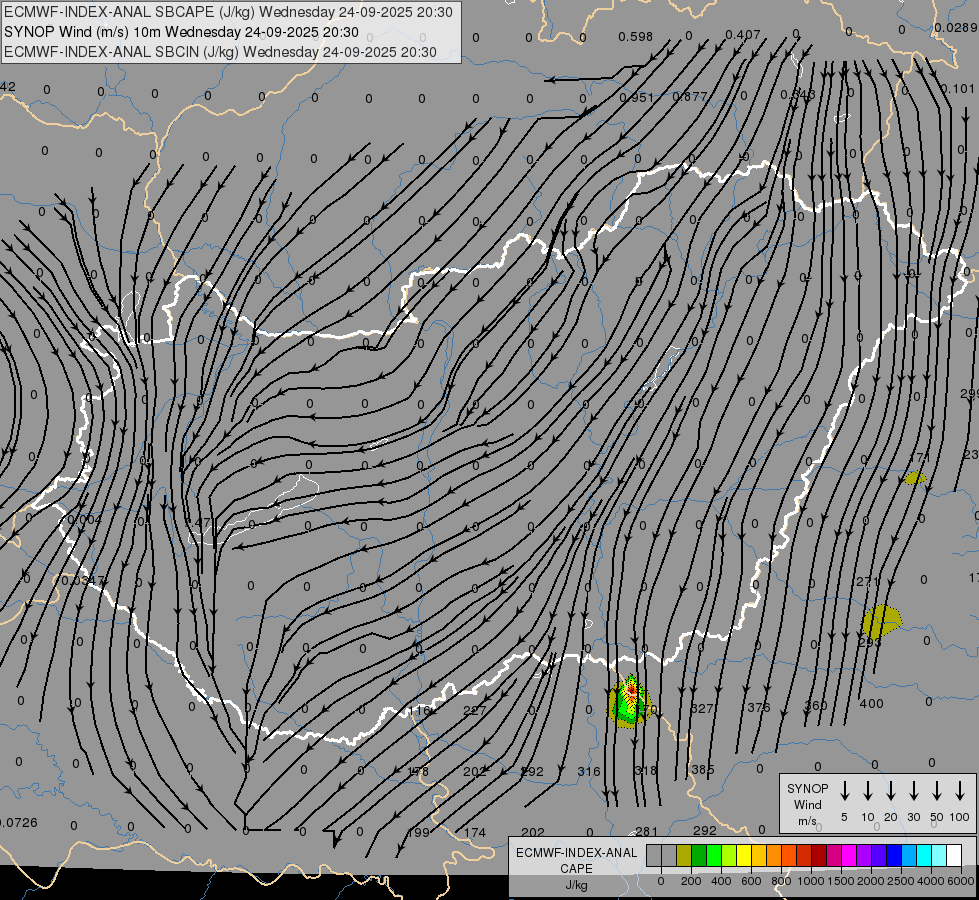Select the olive 200 J/kg CAPE swatch

click(684, 855)
